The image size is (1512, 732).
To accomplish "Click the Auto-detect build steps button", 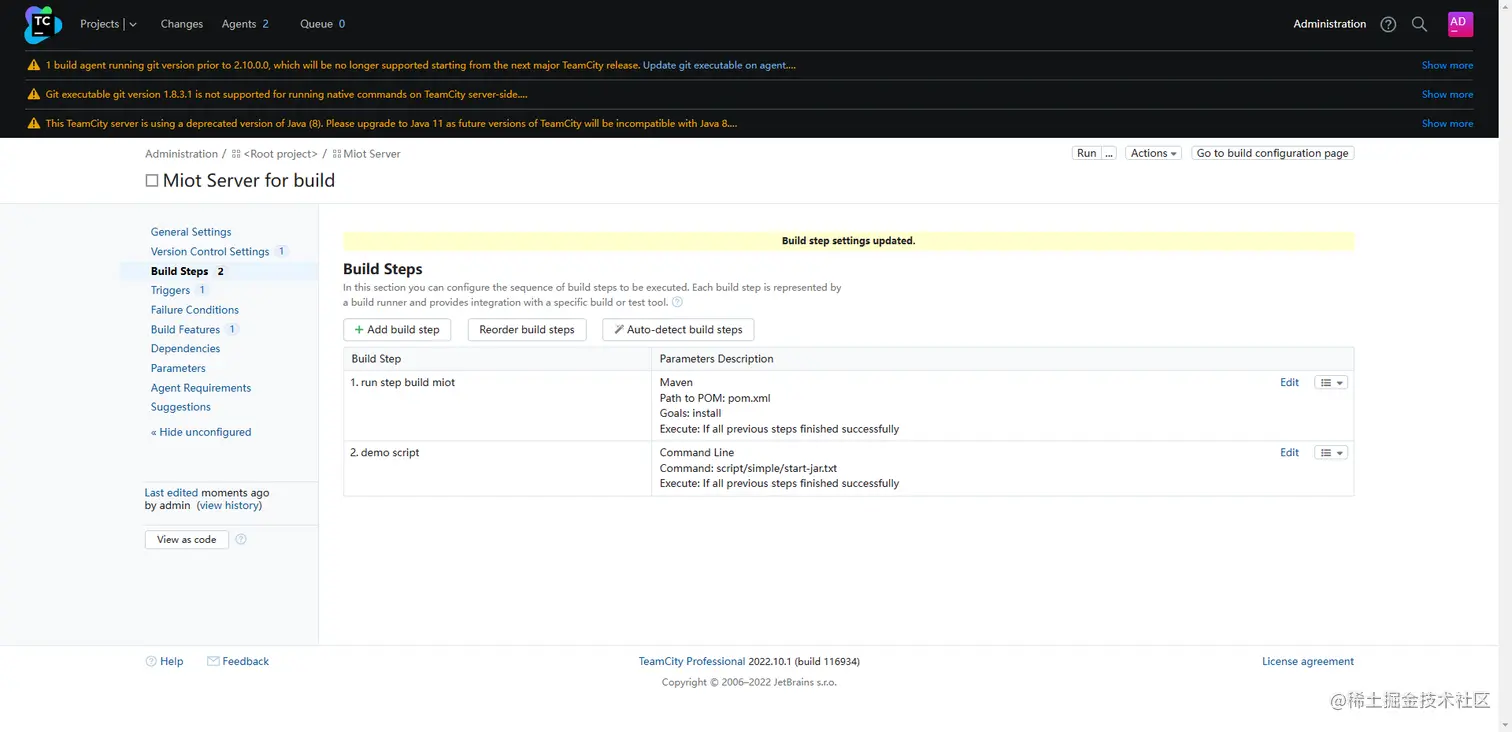I will 678,330.
